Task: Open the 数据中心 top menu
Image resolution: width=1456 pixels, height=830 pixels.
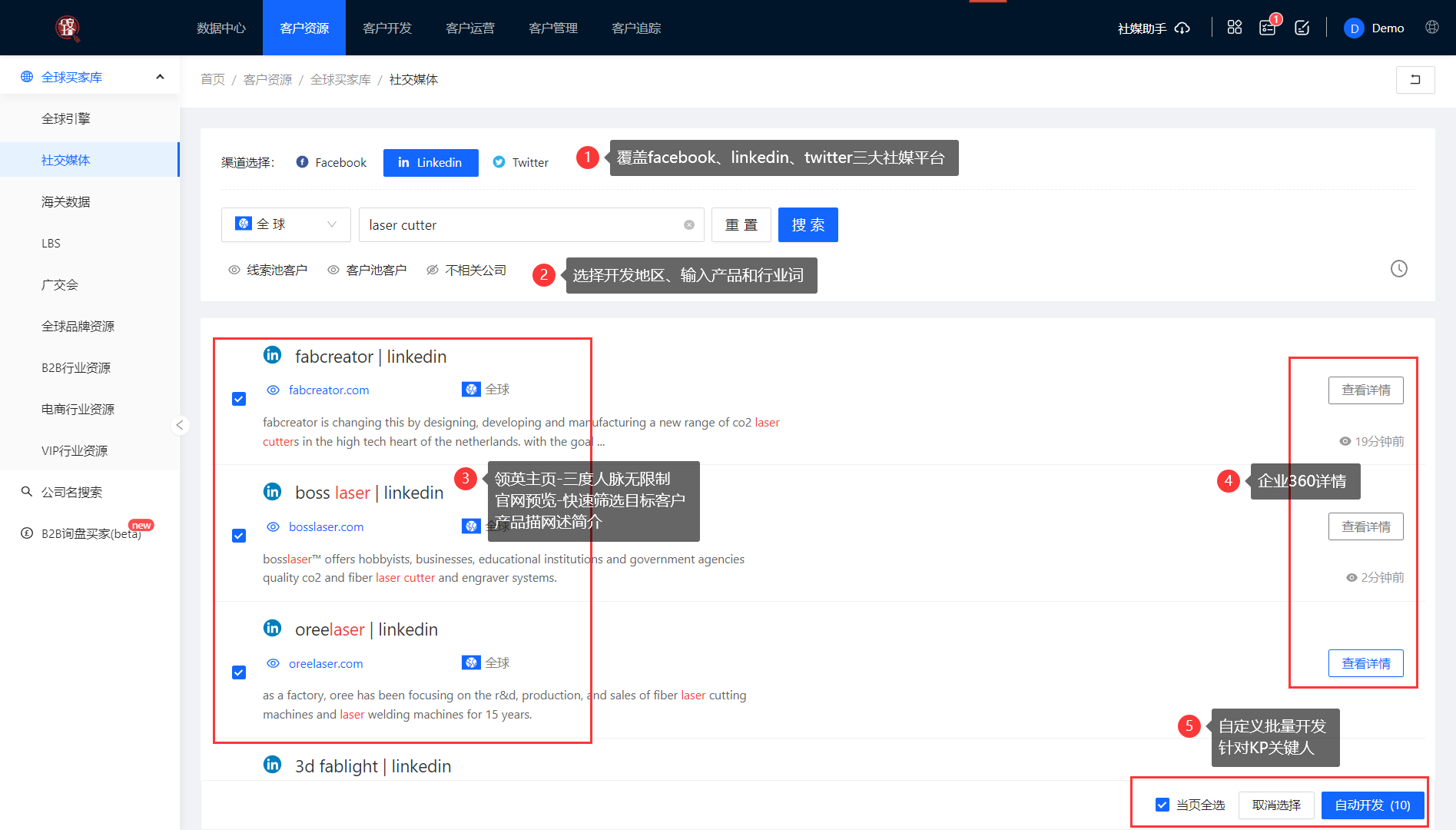Action: [x=221, y=28]
